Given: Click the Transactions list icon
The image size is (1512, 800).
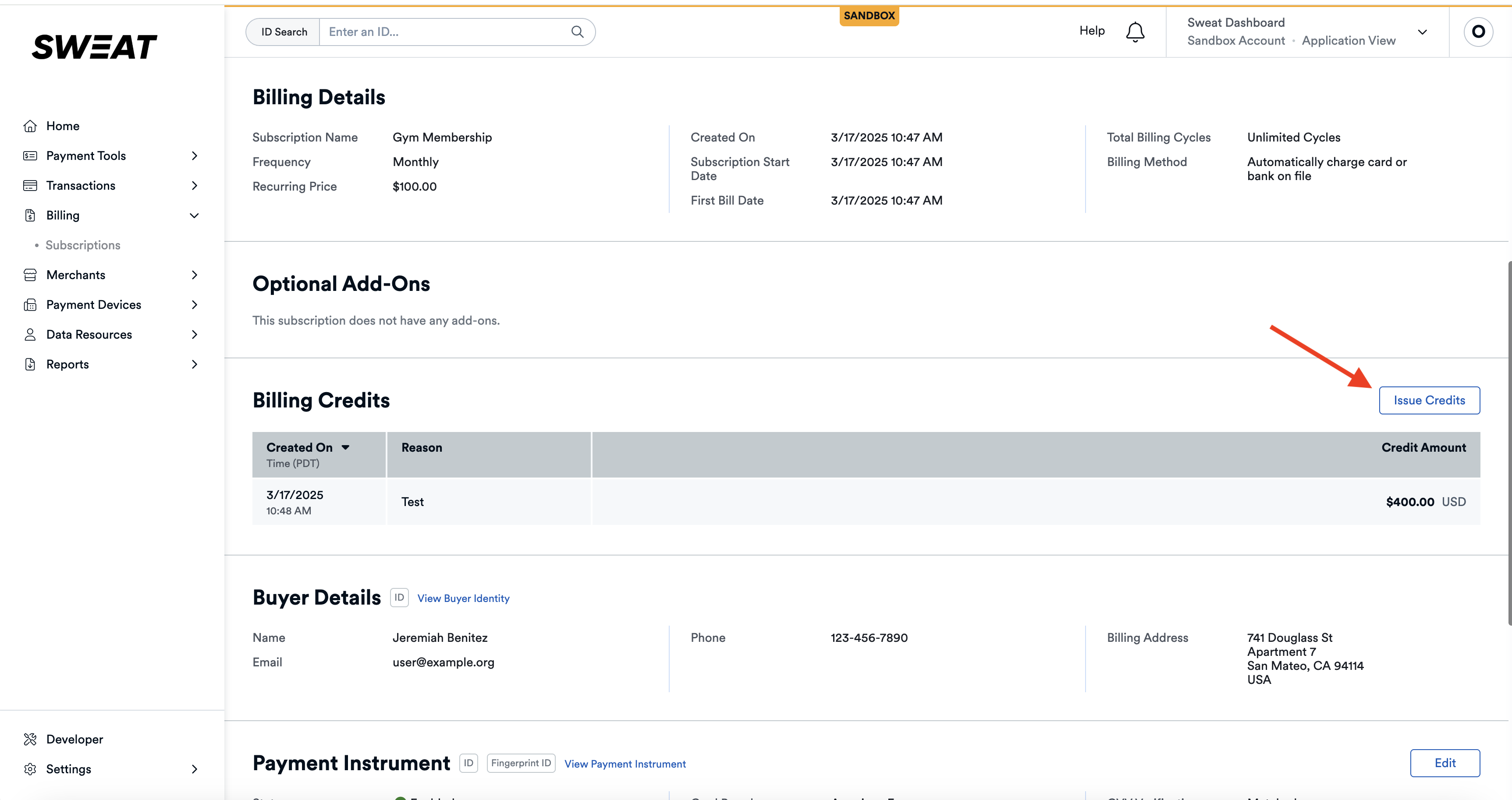Looking at the screenshot, I should tap(30, 185).
